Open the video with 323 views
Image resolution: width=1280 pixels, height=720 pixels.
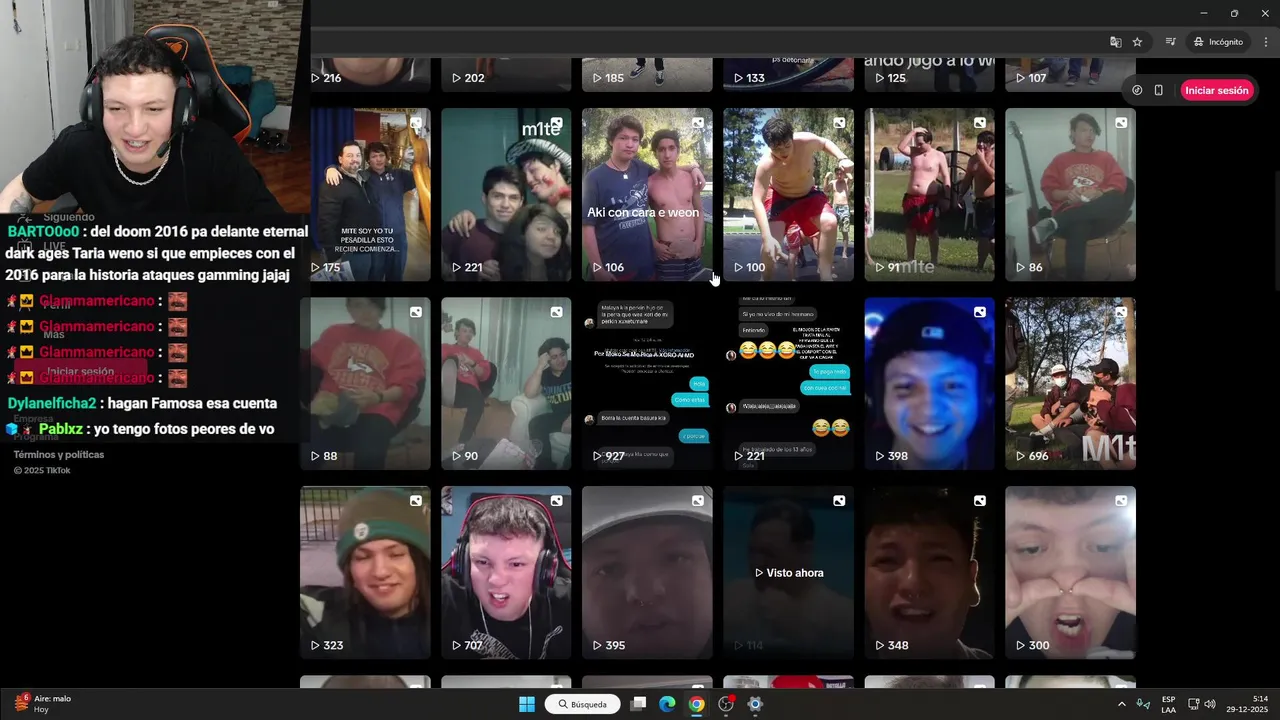coord(365,573)
